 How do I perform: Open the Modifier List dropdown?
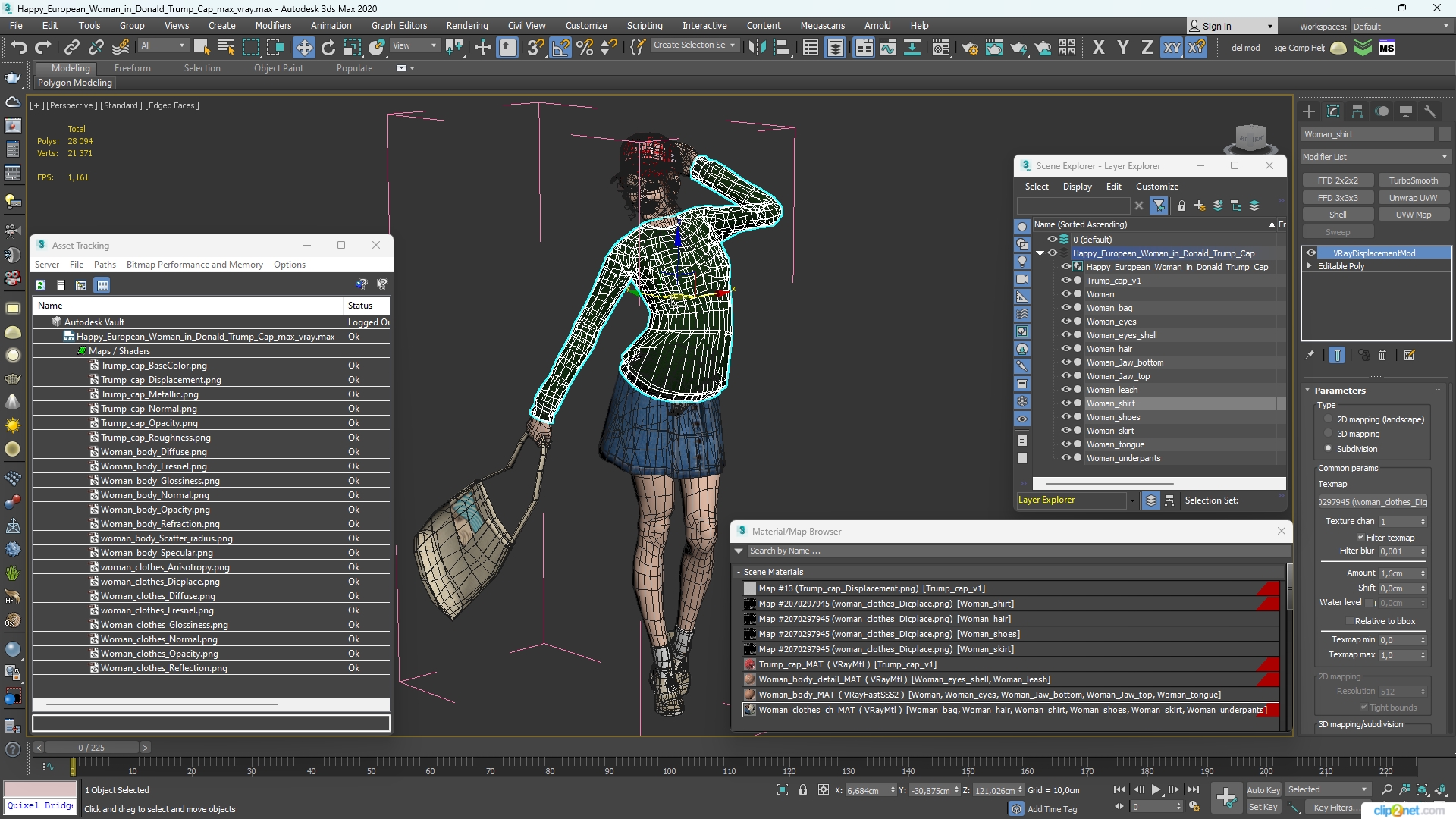pos(1375,157)
